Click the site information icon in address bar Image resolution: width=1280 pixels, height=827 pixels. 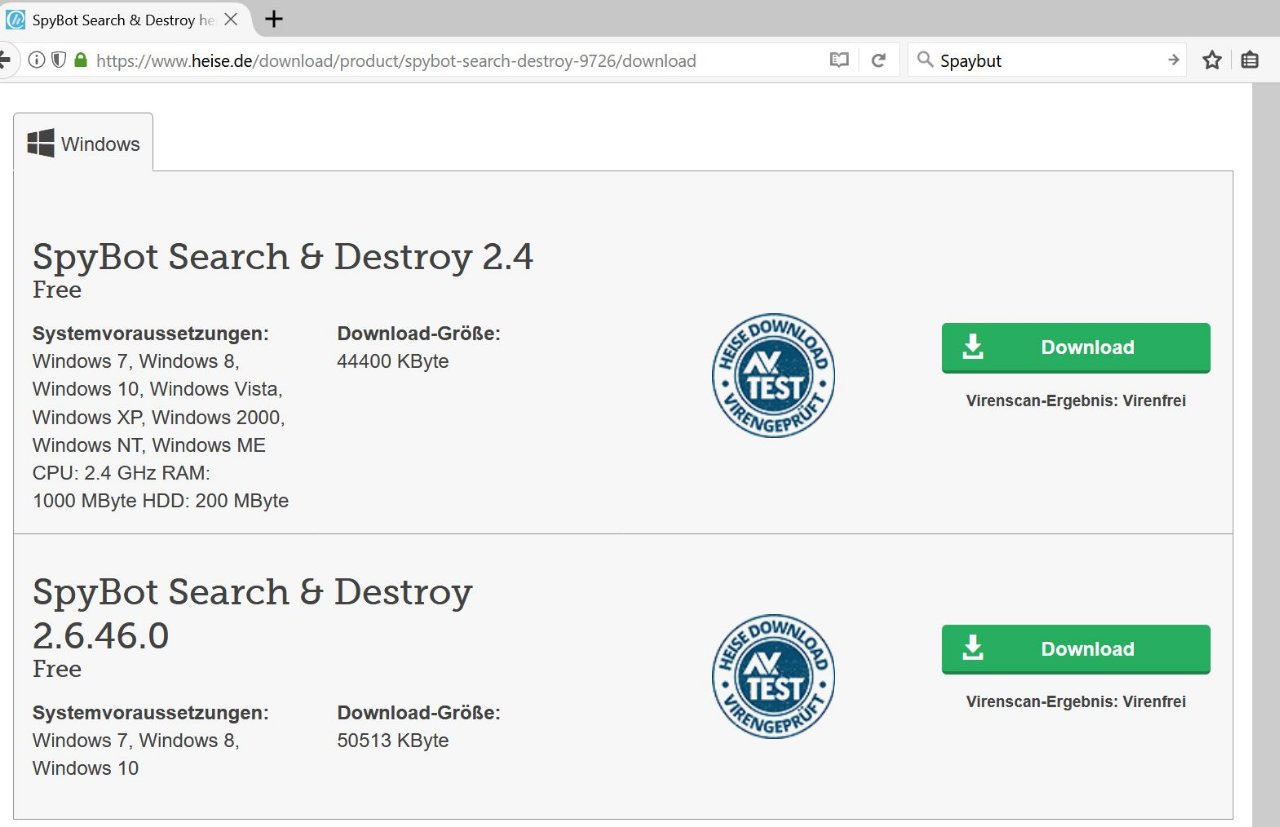click(x=37, y=60)
